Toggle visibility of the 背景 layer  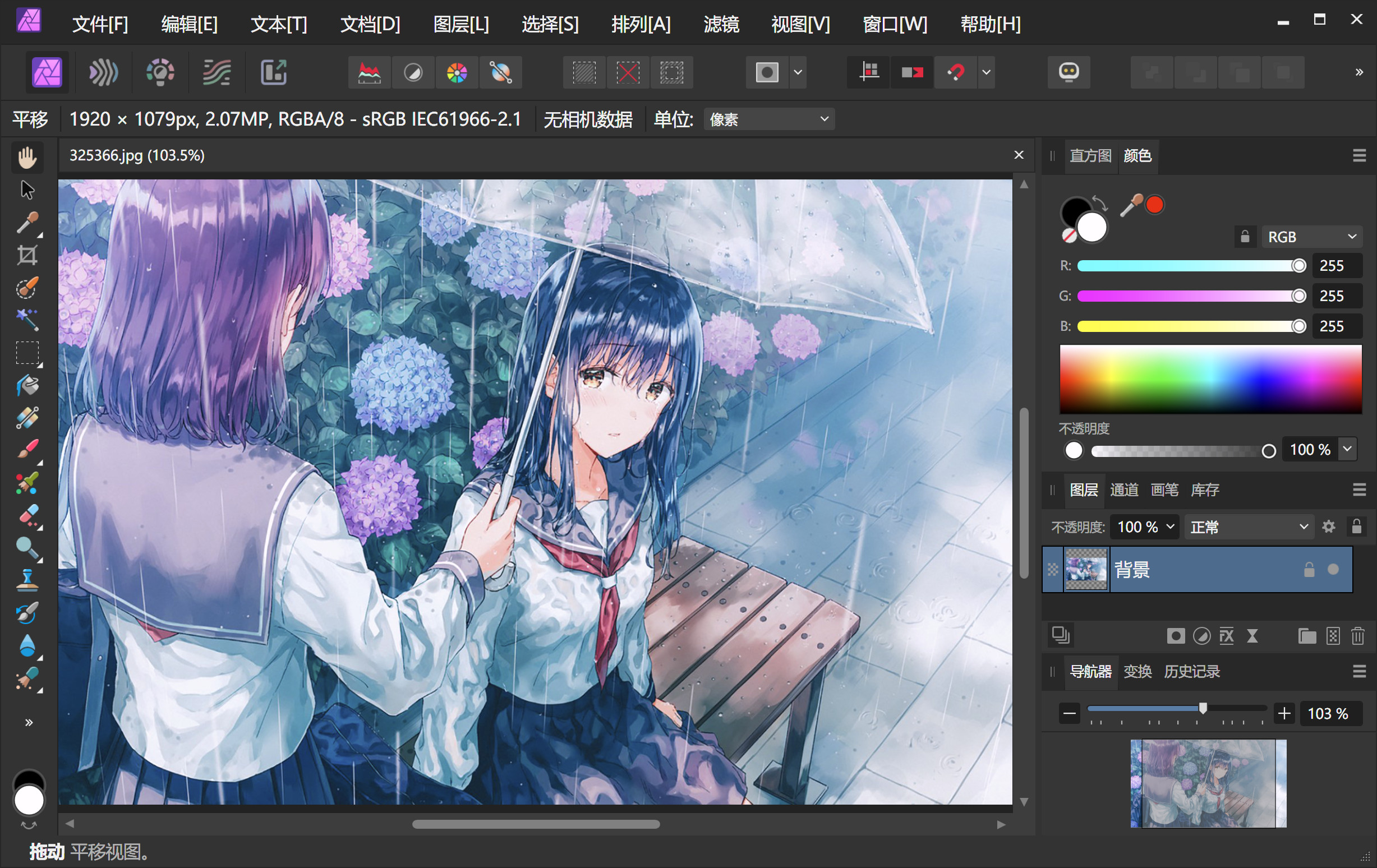(1333, 570)
